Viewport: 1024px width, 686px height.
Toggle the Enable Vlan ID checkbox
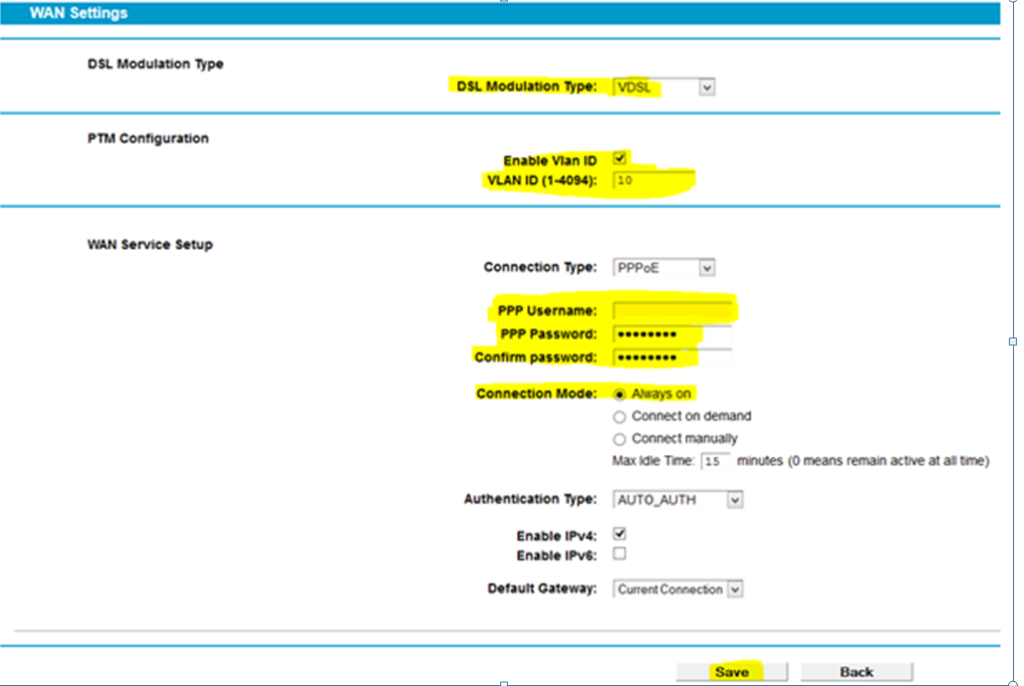coord(620,158)
